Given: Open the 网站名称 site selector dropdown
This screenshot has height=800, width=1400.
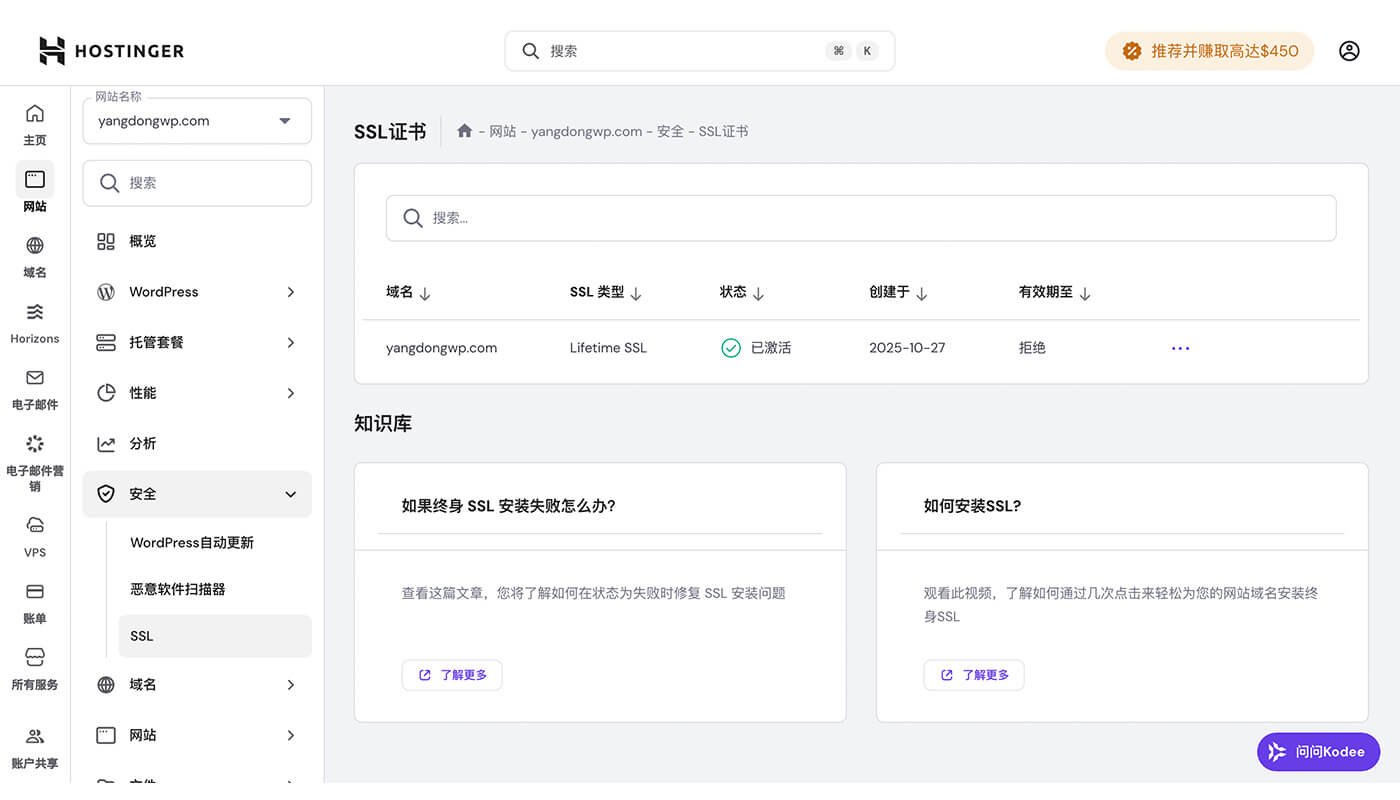Looking at the screenshot, I should [196, 120].
